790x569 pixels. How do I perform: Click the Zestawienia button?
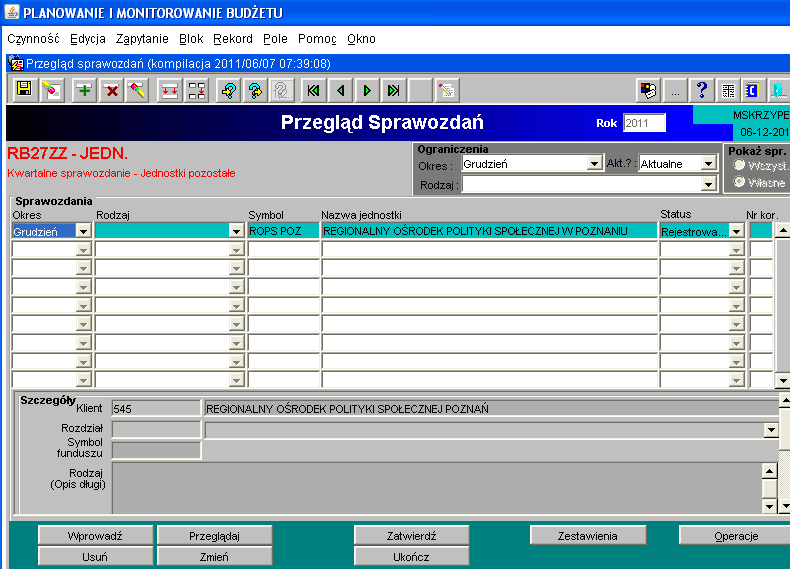pyautogui.click(x=587, y=536)
